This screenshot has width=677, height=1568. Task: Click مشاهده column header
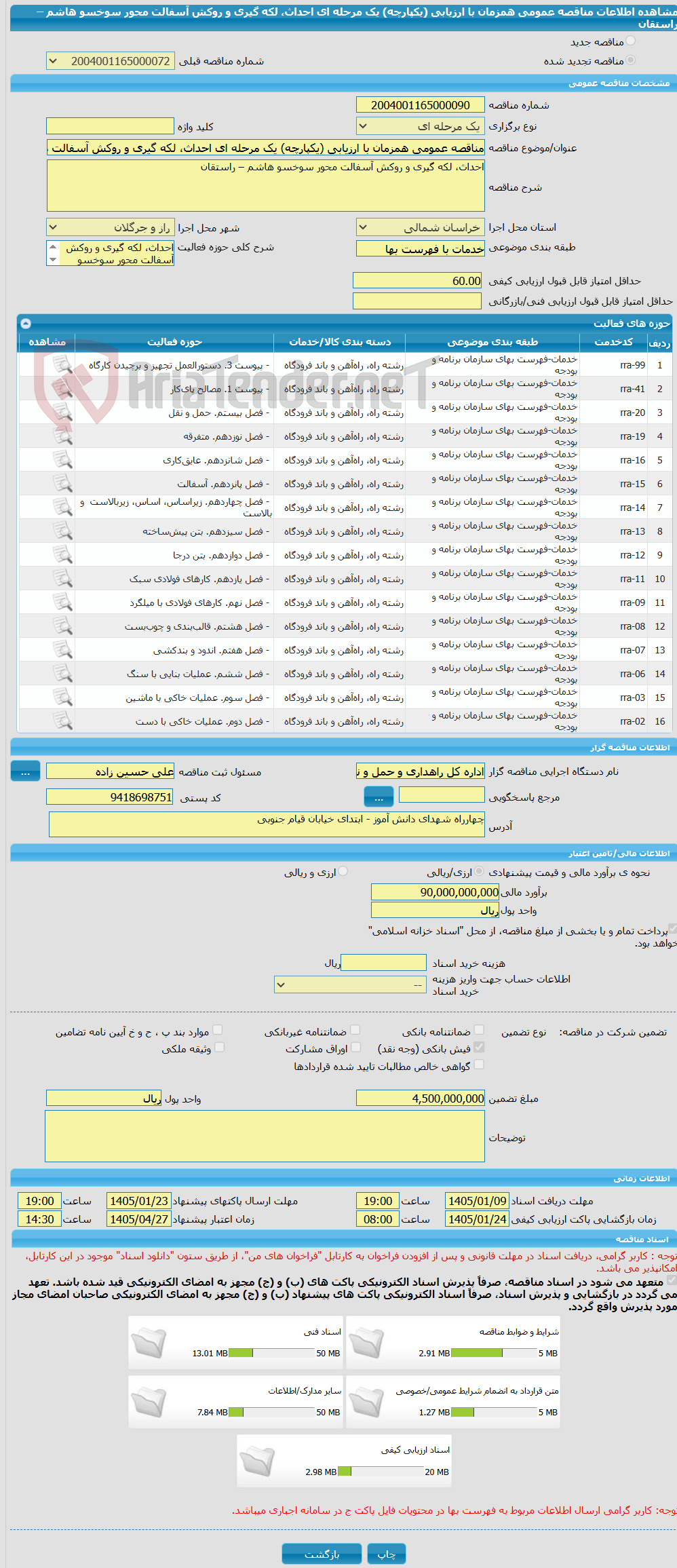click(x=47, y=342)
